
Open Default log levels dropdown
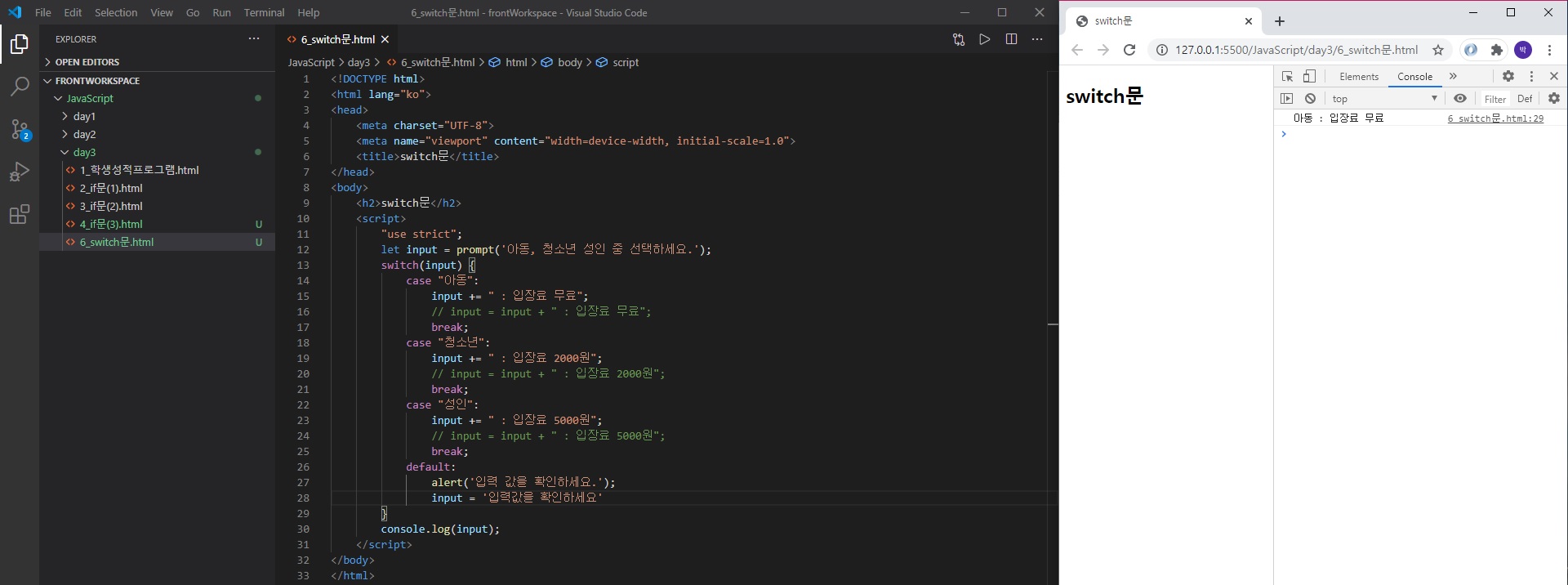1525,99
